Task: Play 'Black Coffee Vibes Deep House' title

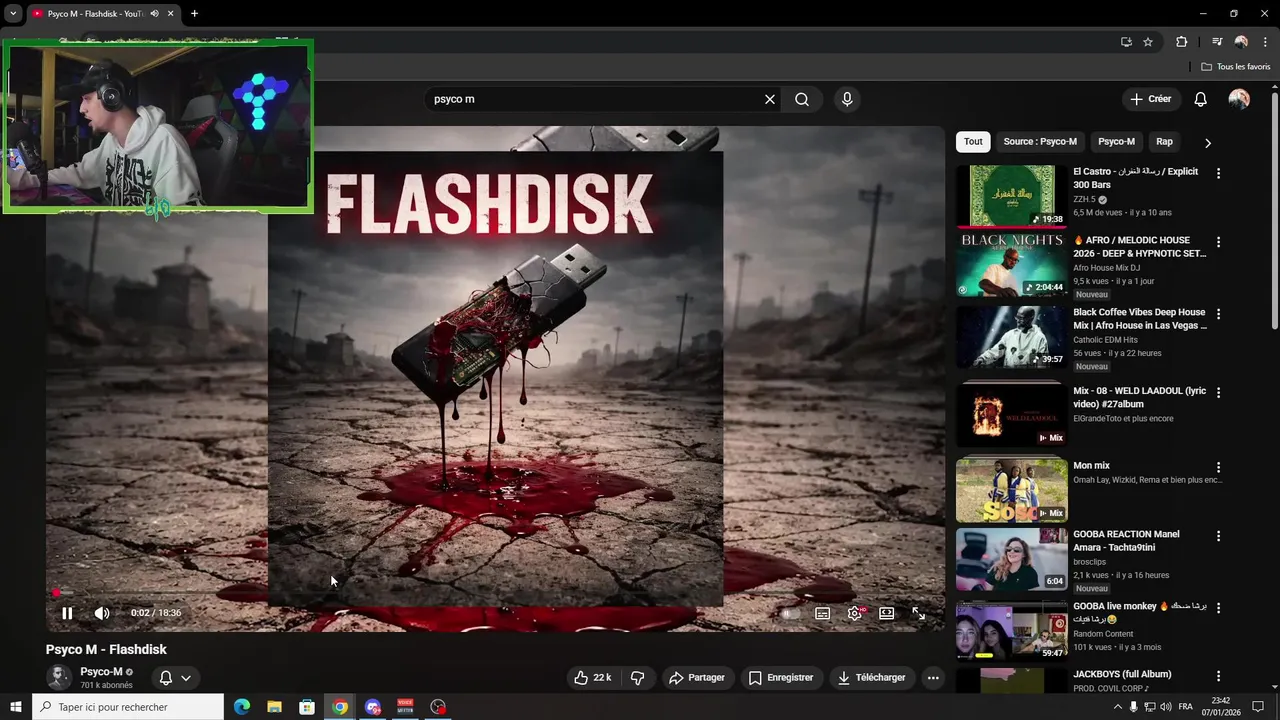Action: click(1140, 319)
